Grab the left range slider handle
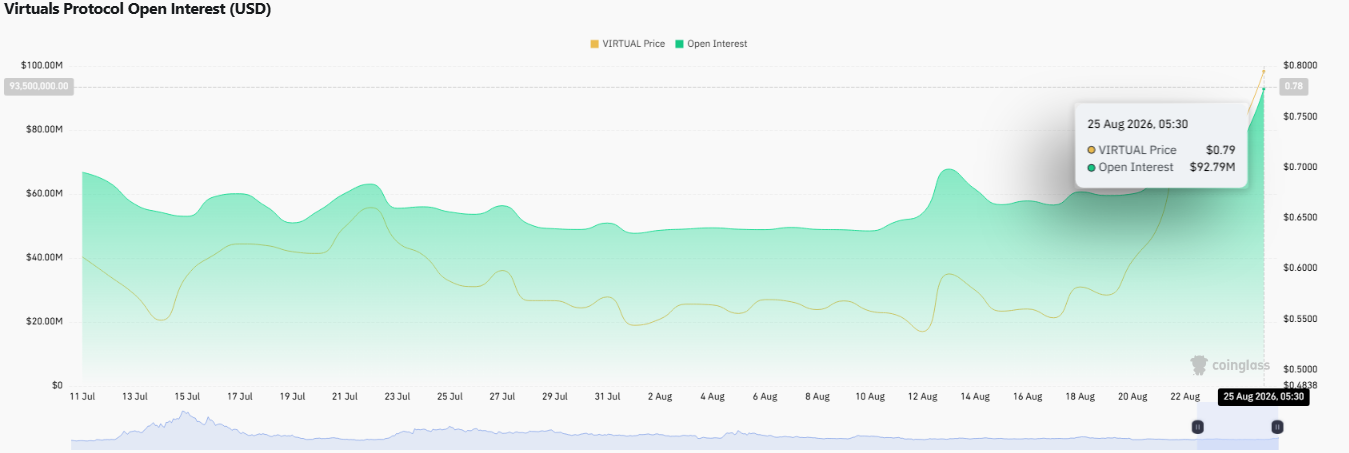 pyautogui.click(x=1197, y=427)
